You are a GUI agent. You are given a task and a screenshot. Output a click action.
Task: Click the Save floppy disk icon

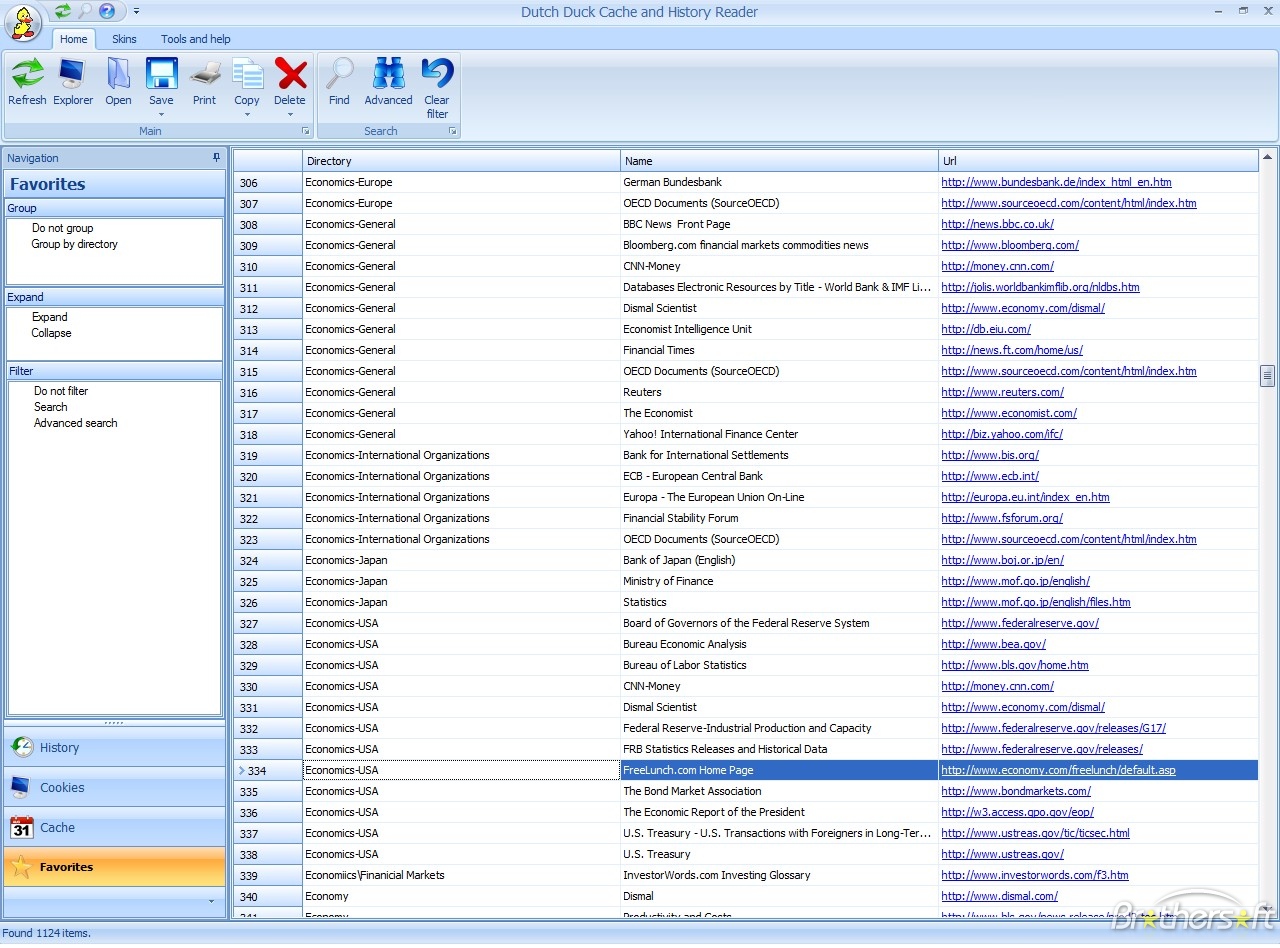click(161, 75)
